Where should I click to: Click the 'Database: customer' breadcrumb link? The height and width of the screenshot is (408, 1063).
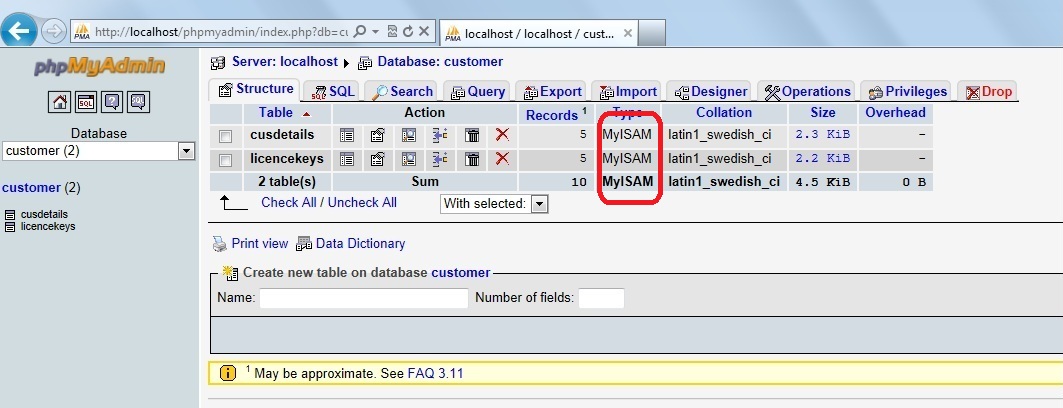440,62
